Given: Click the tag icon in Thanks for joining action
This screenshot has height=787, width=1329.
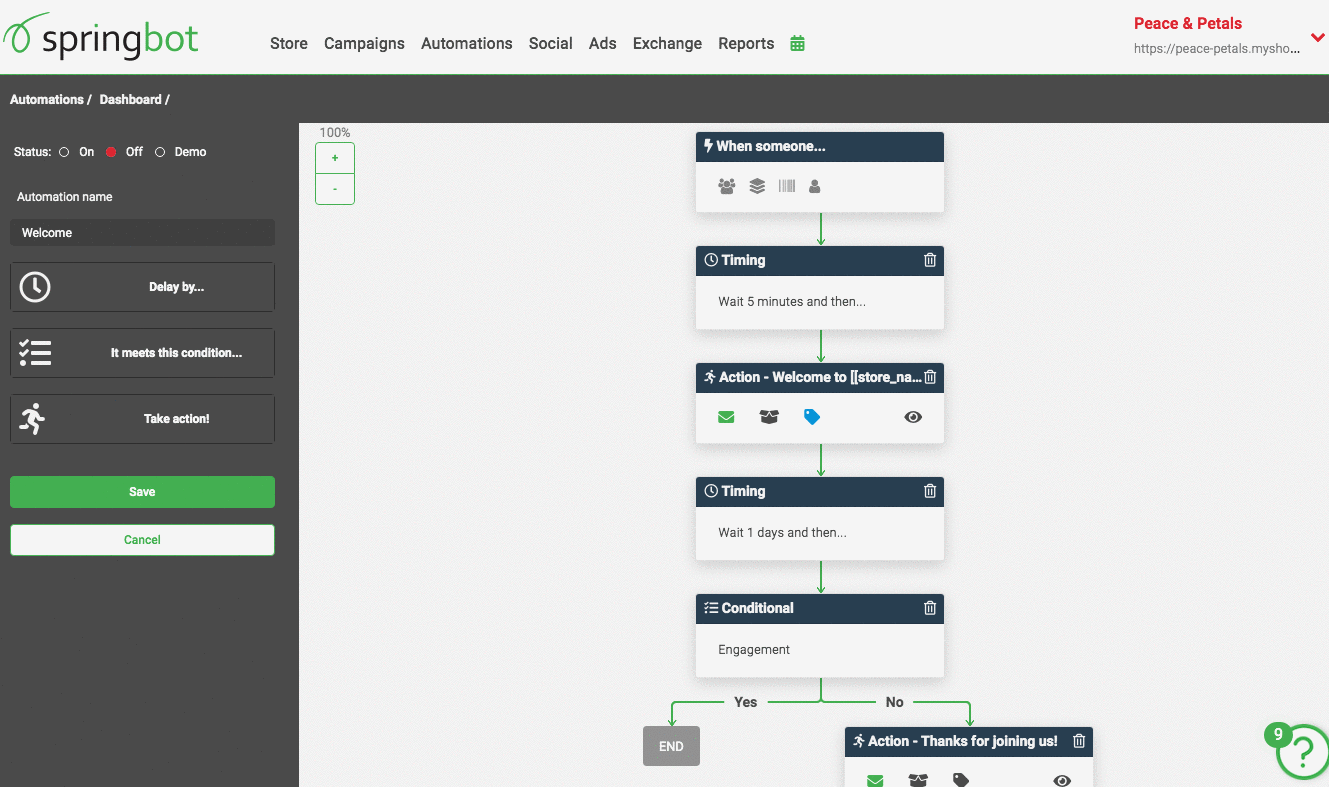Looking at the screenshot, I should (961, 780).
